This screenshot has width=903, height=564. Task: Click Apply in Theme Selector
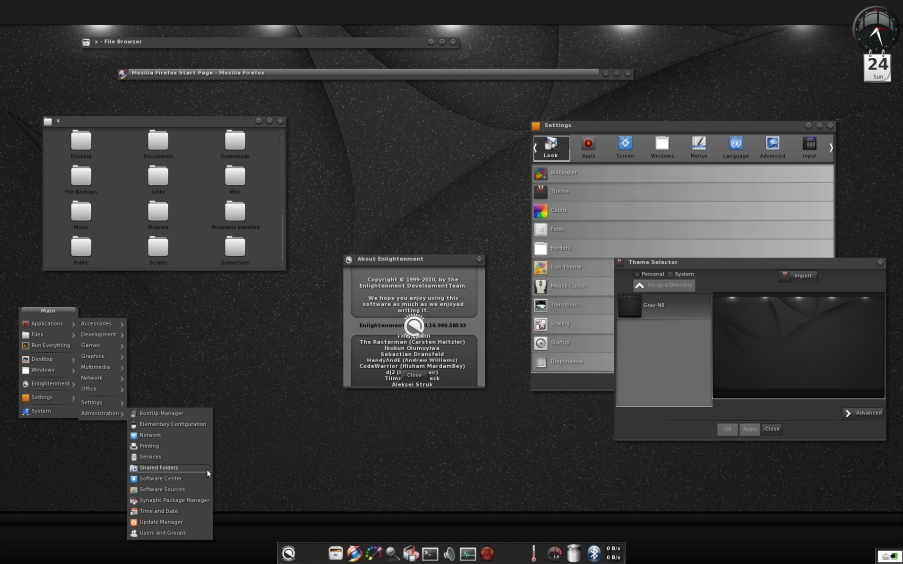(749, 429)
